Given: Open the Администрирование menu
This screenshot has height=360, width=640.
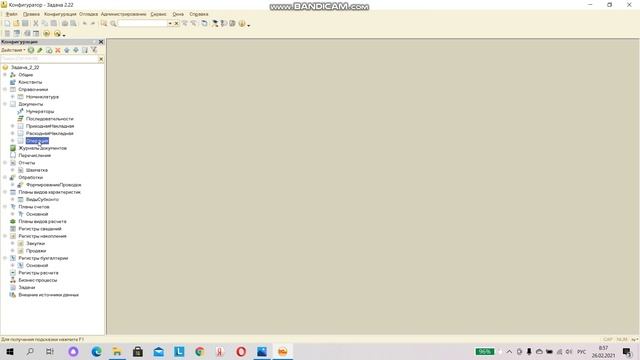Looking at the screenshot, I should point(123,14).
